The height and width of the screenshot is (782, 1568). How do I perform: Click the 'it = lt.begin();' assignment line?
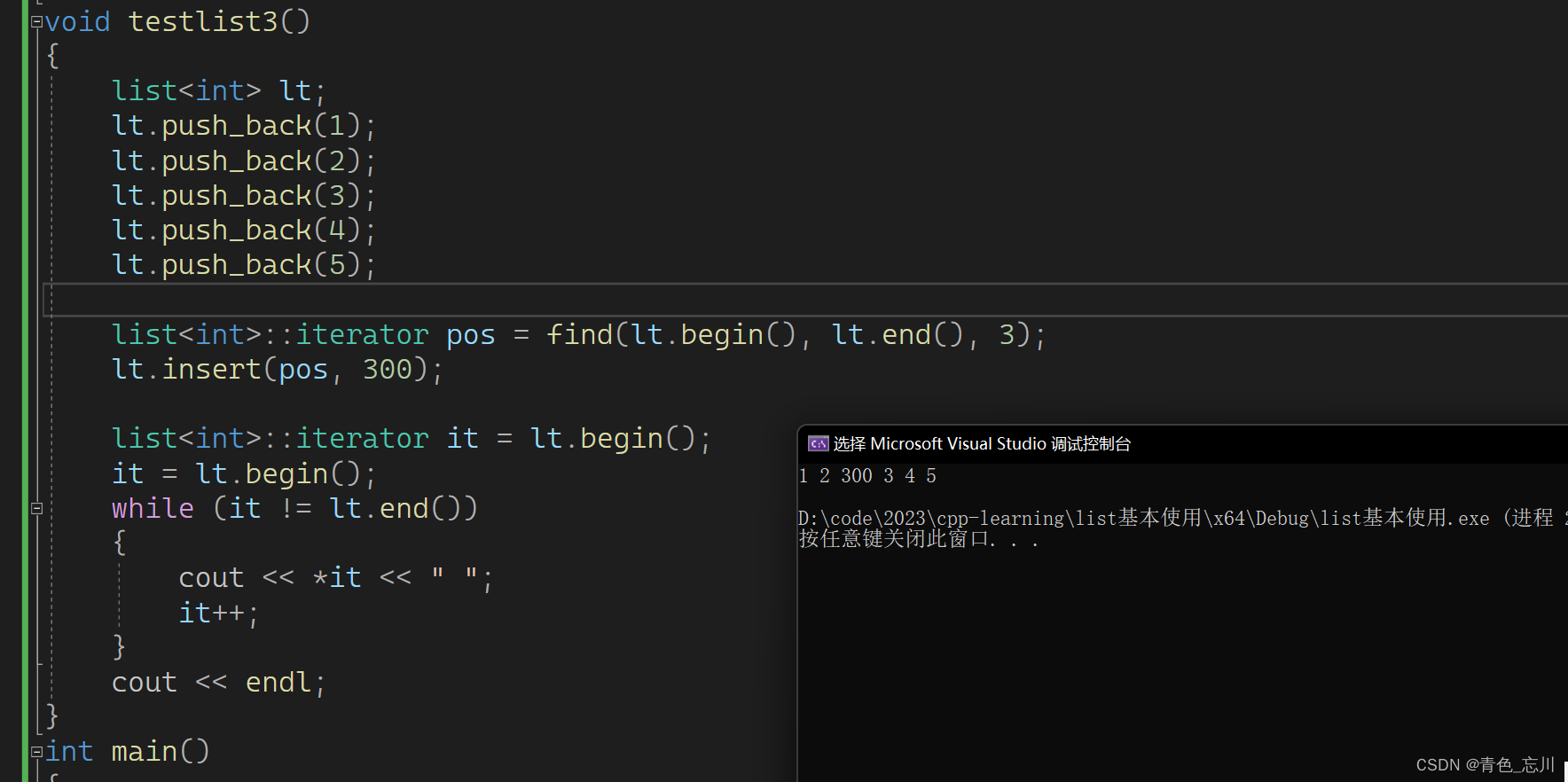[244, 473]
